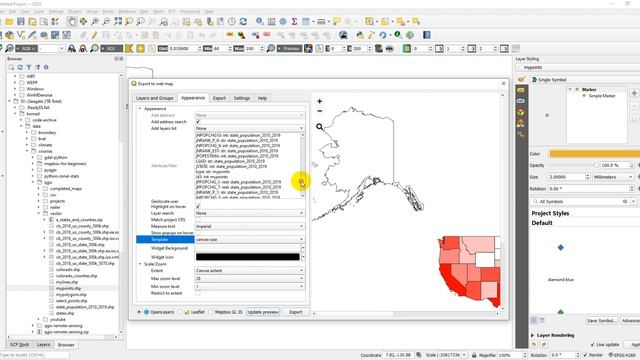Screen dimensions: 640x360
Task: Click the orange Color swatch in Layer Styling
Action: point(594,154)
